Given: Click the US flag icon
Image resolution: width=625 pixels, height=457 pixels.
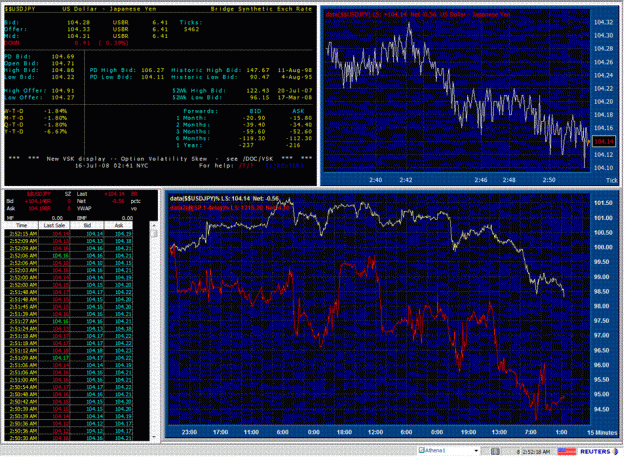Looking at the screenshot, I should (x=566, y=451).
